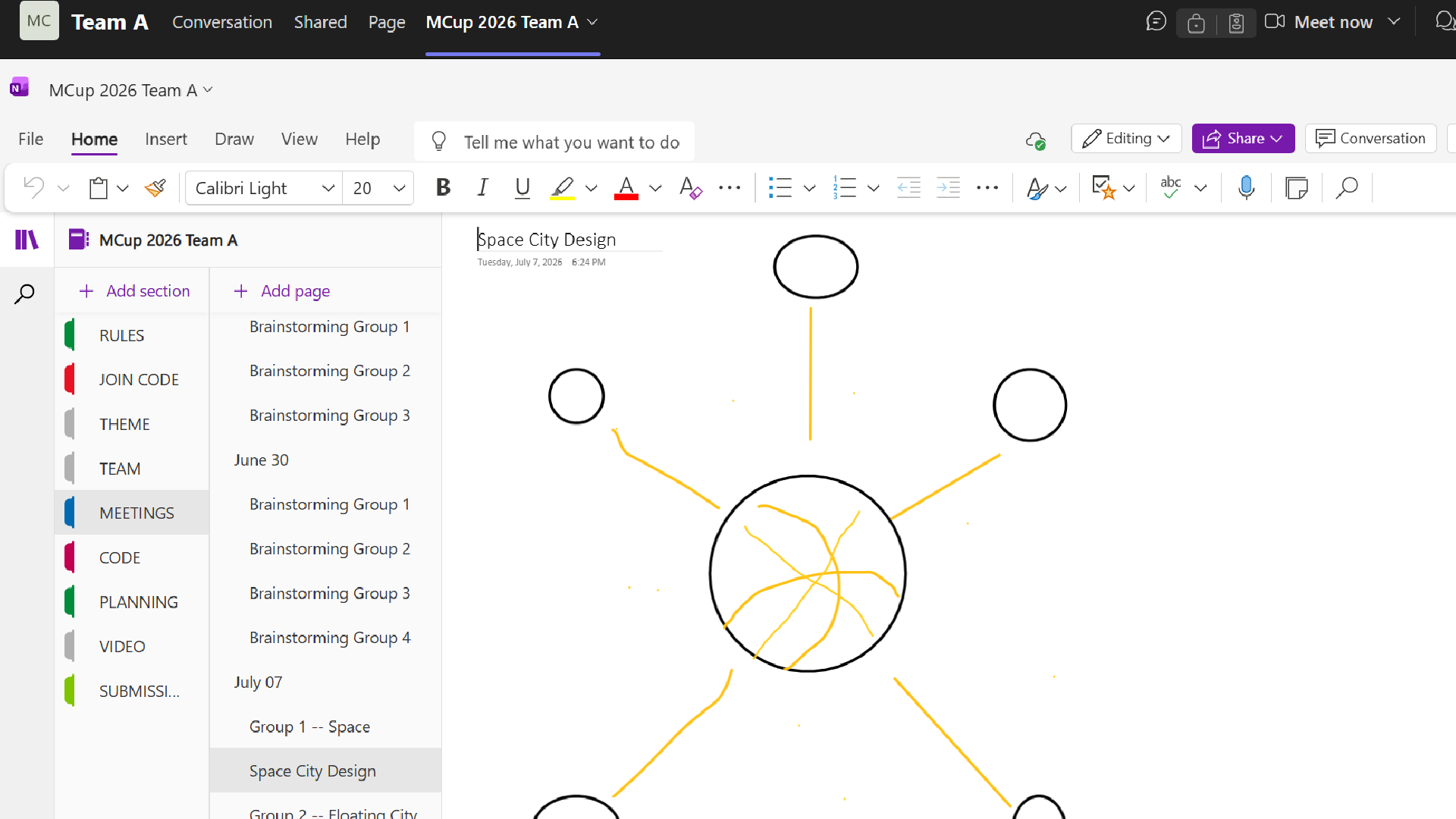Toggle italic formatting

click(x=482, y=187)
